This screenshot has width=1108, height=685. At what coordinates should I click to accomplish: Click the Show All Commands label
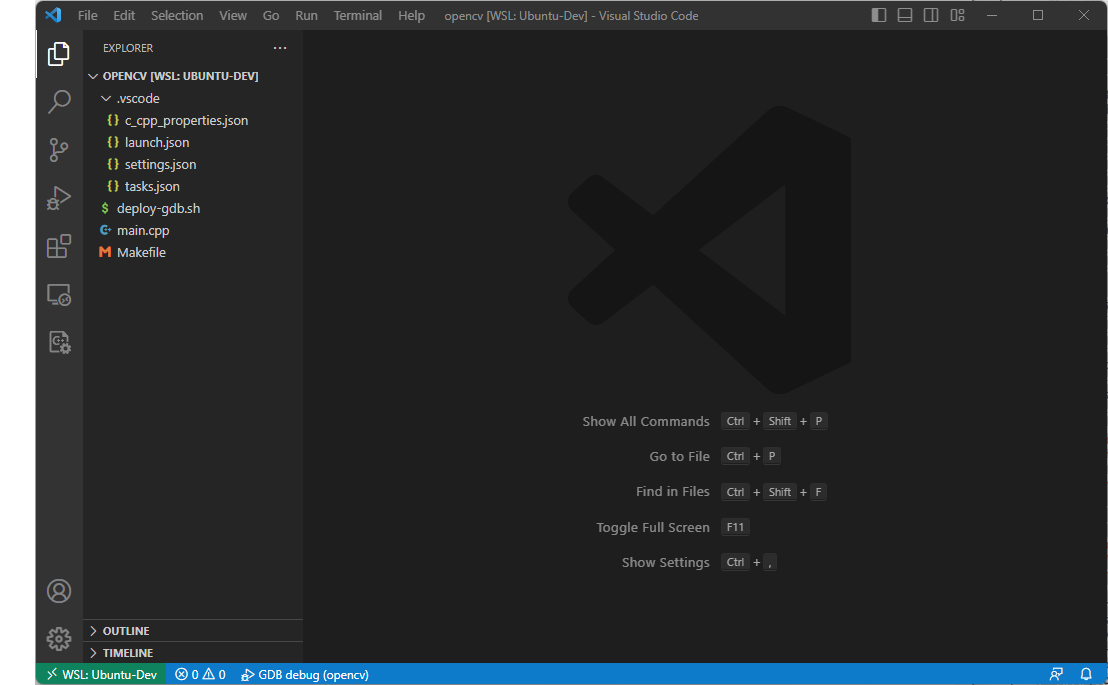coord(645,421)
